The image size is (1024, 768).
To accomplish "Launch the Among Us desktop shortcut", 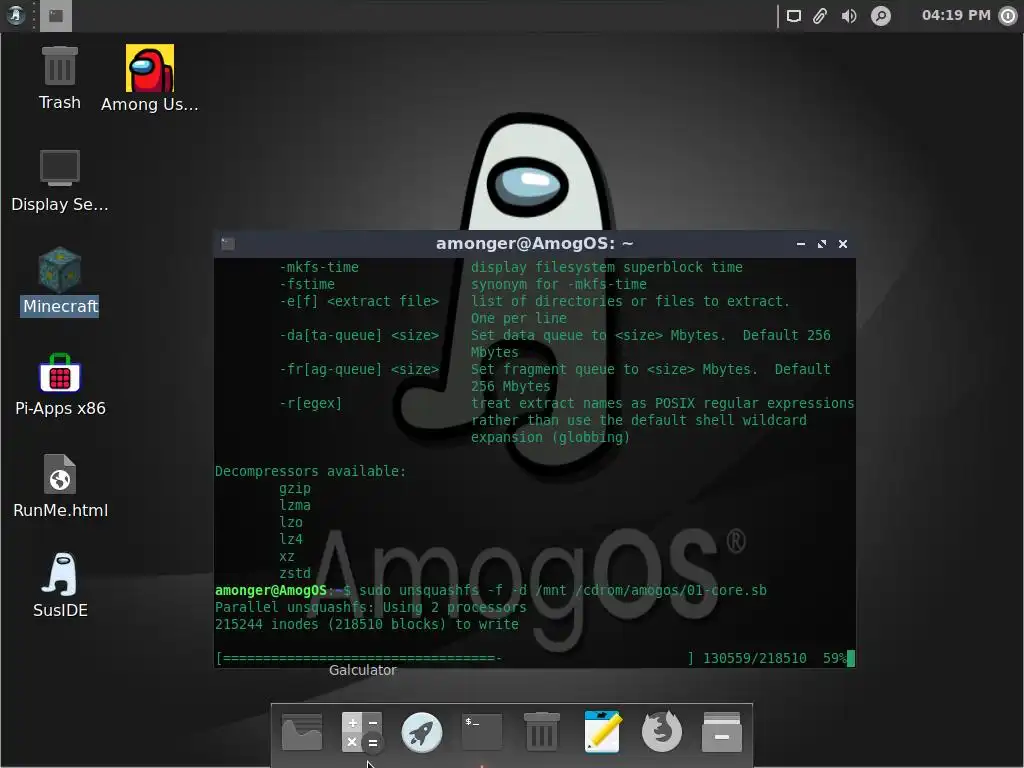I will [x=150, y=78].
